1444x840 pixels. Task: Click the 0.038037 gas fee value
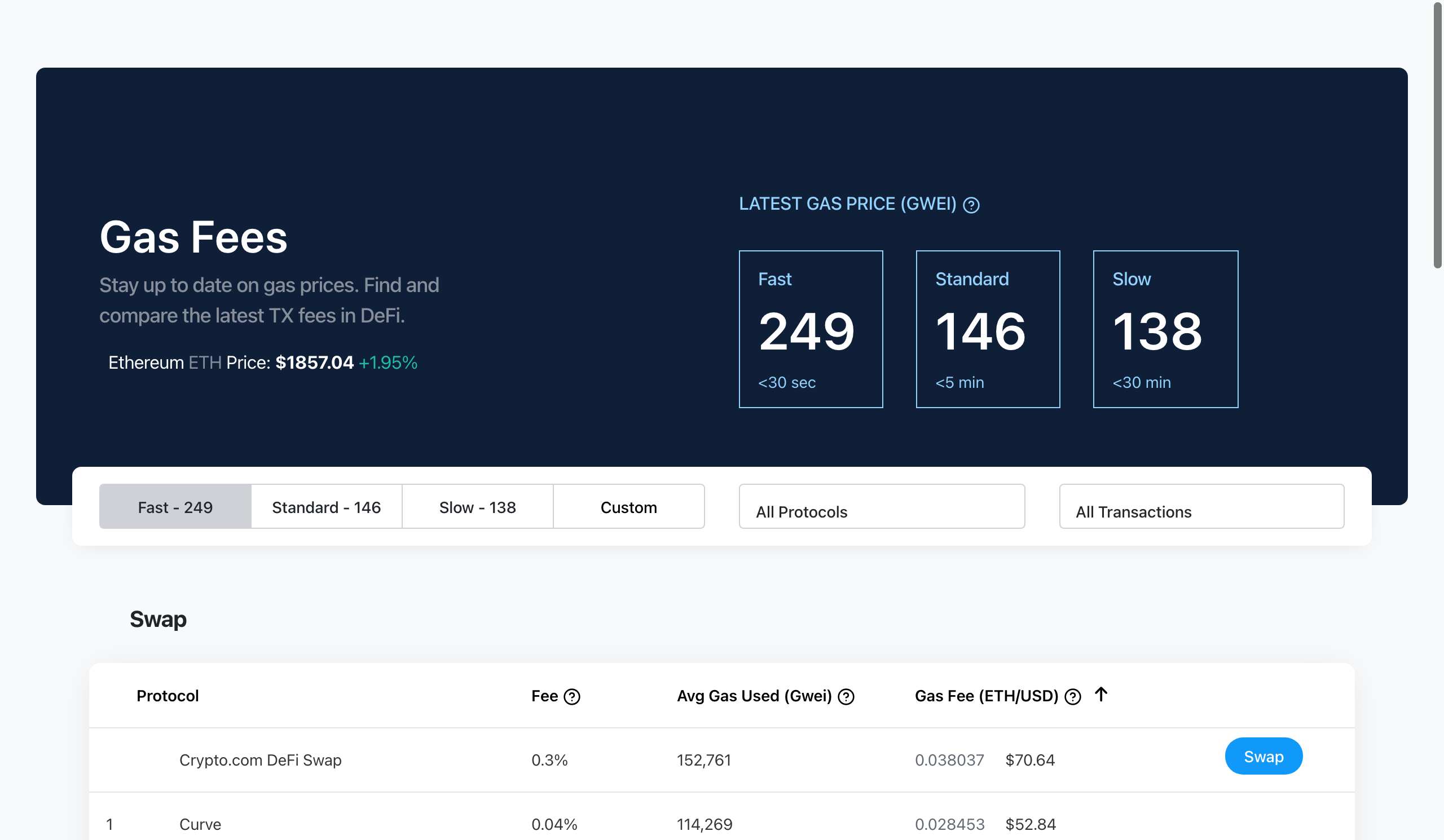coord(949,760)
